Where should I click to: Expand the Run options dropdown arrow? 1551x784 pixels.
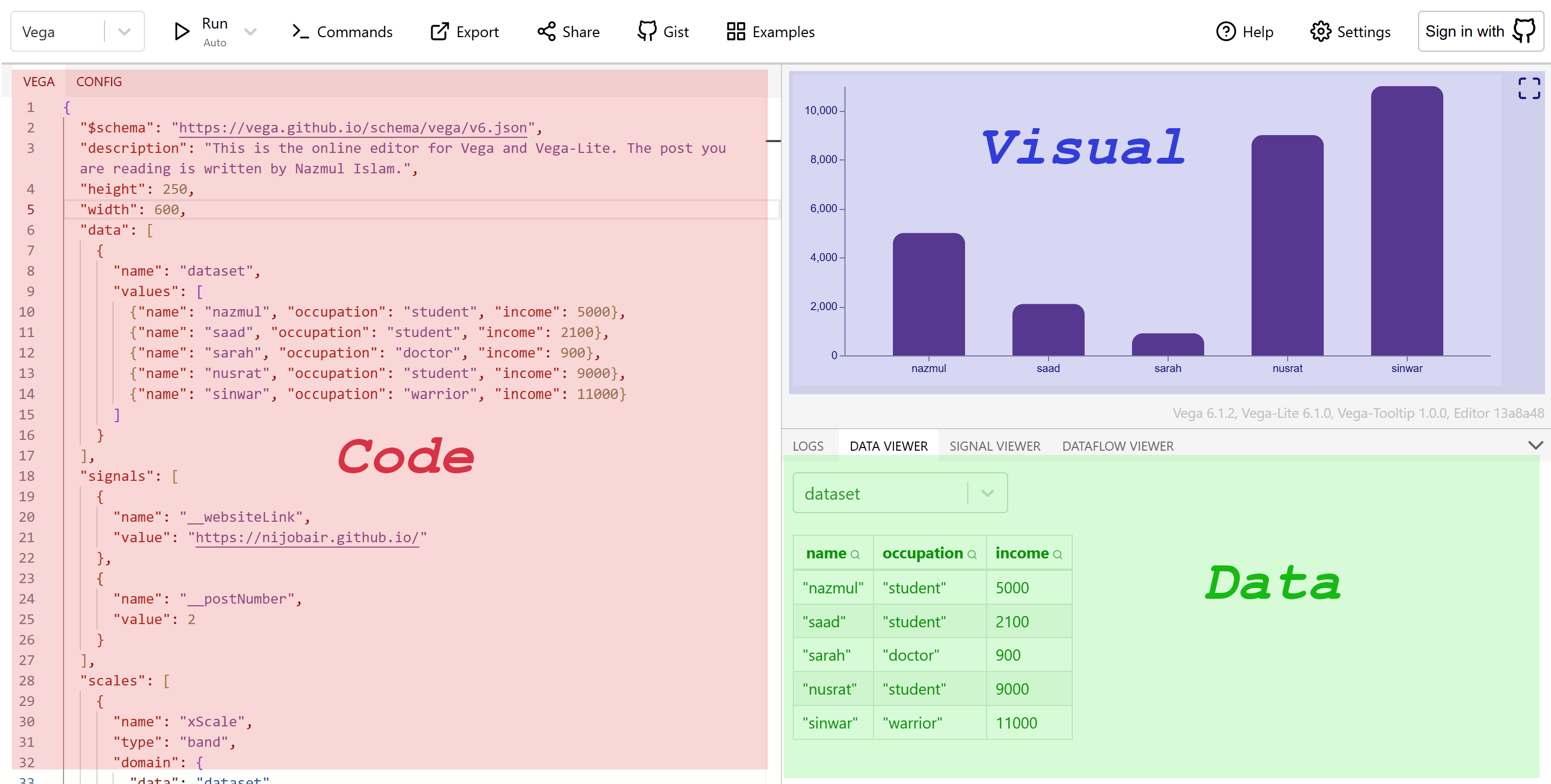250,31
